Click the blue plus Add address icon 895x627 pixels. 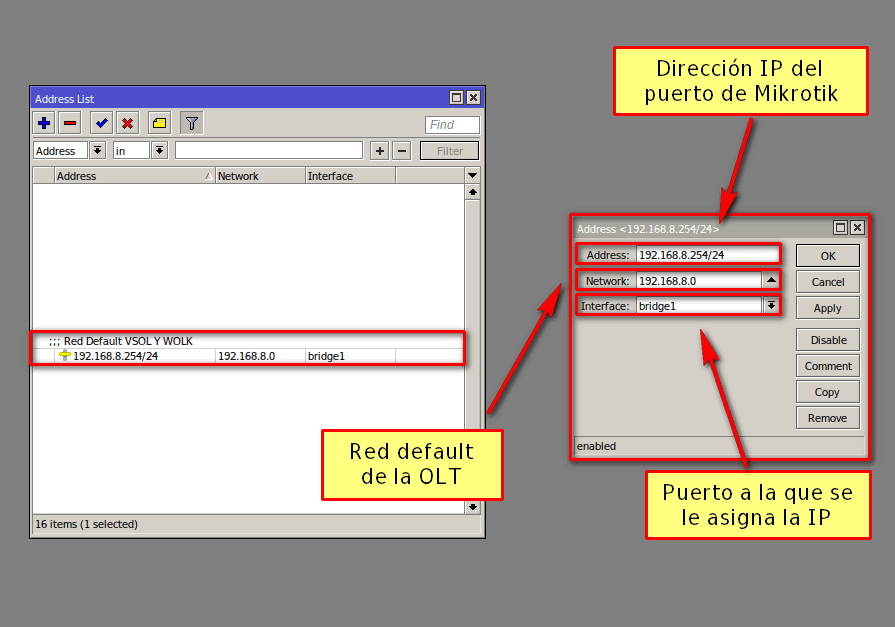click(x=44, y=123)
